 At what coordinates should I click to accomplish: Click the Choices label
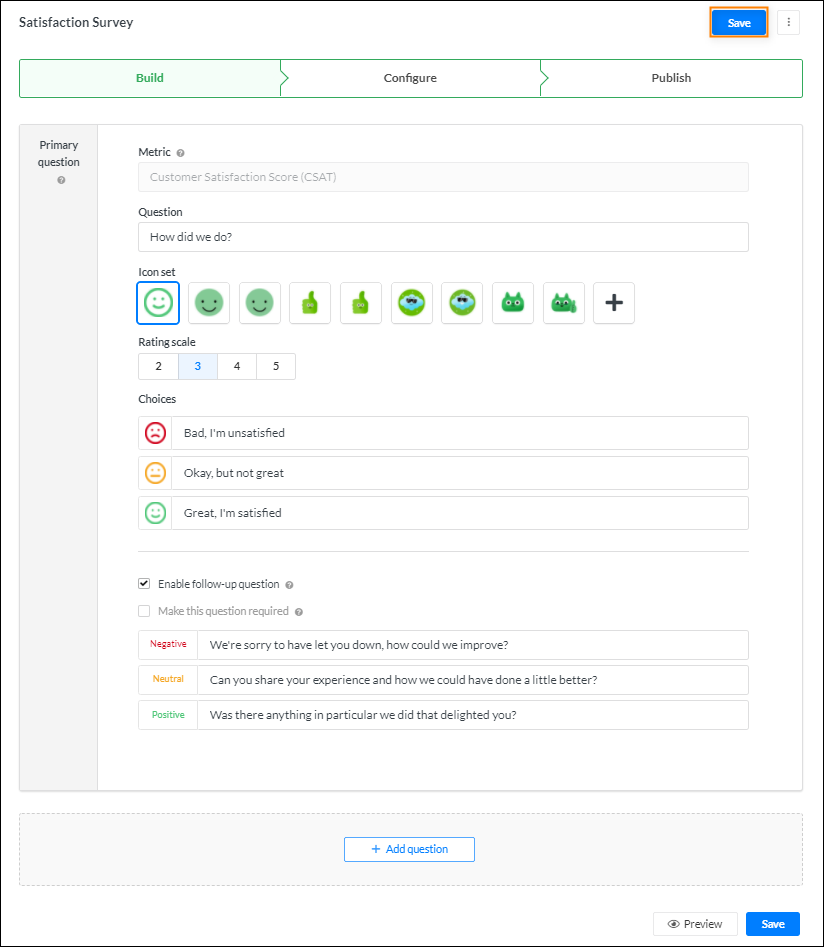[x=157, y=399]
